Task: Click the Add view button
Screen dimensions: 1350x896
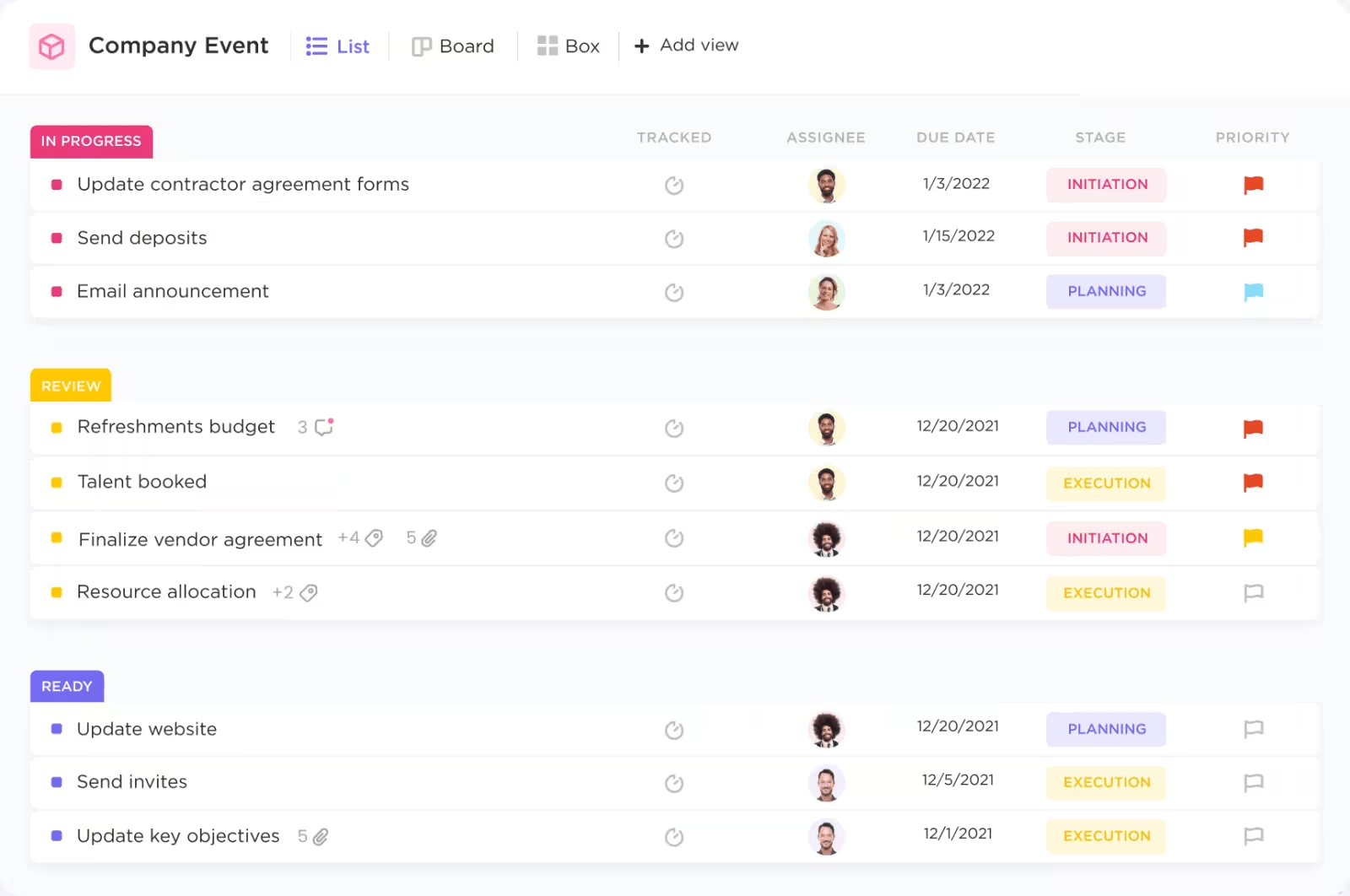Action: 686,46
